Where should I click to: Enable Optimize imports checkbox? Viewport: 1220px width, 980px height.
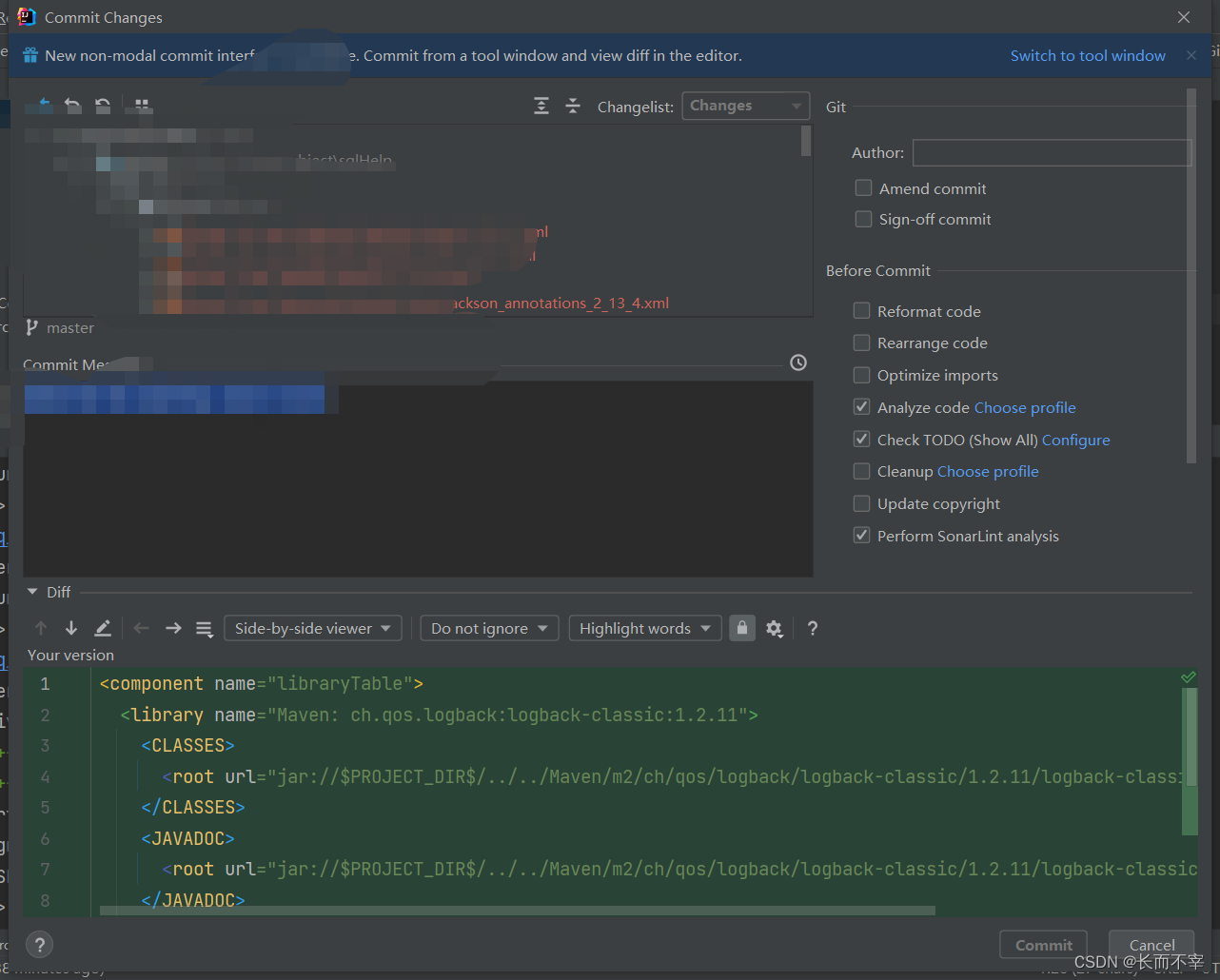click(x=862, y=375)
